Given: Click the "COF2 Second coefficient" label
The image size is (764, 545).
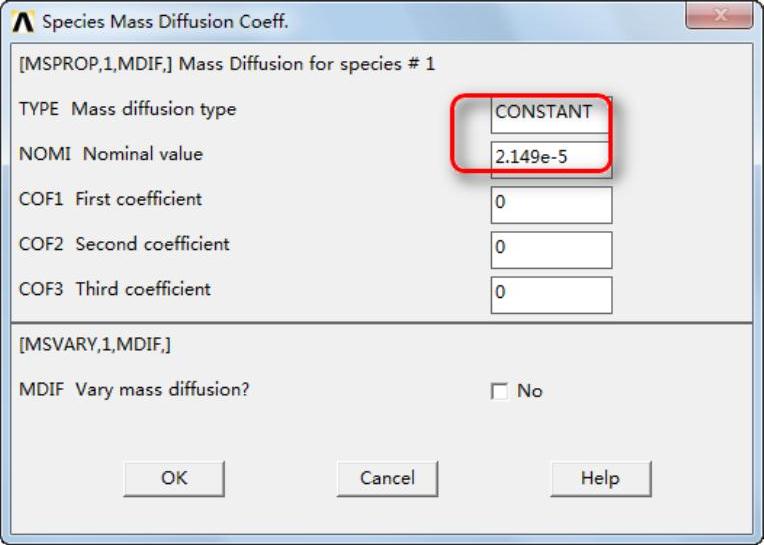Looking at the screenshot, I should pyautogui.click(x=124, y=244).
